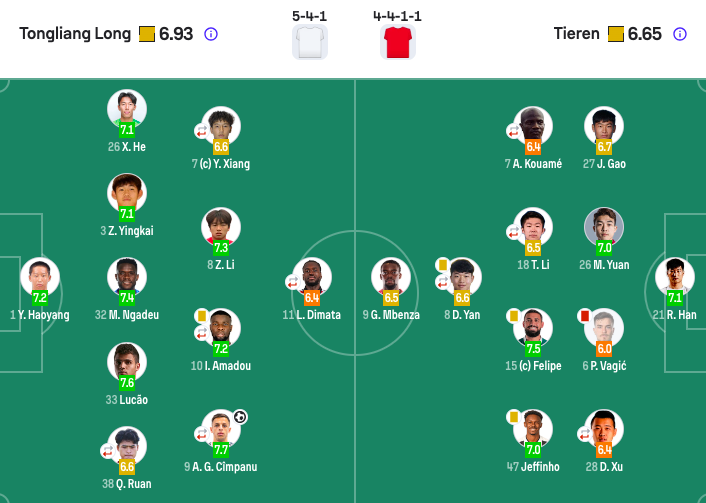The width and height of the screenshot is (706, 503).
Task: Click goal ball icon on A. G. Cîmpanu
Action: (240, 416)
